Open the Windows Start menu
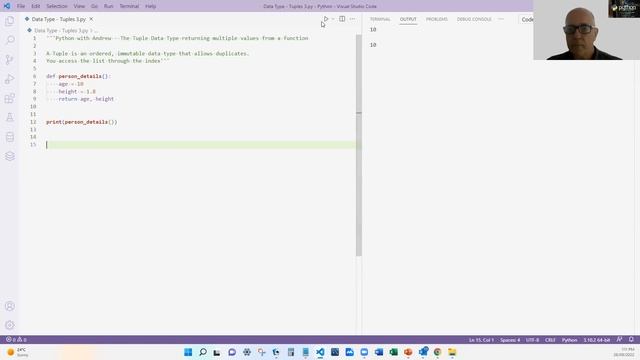Screen dimensions: 640x360 188,352
